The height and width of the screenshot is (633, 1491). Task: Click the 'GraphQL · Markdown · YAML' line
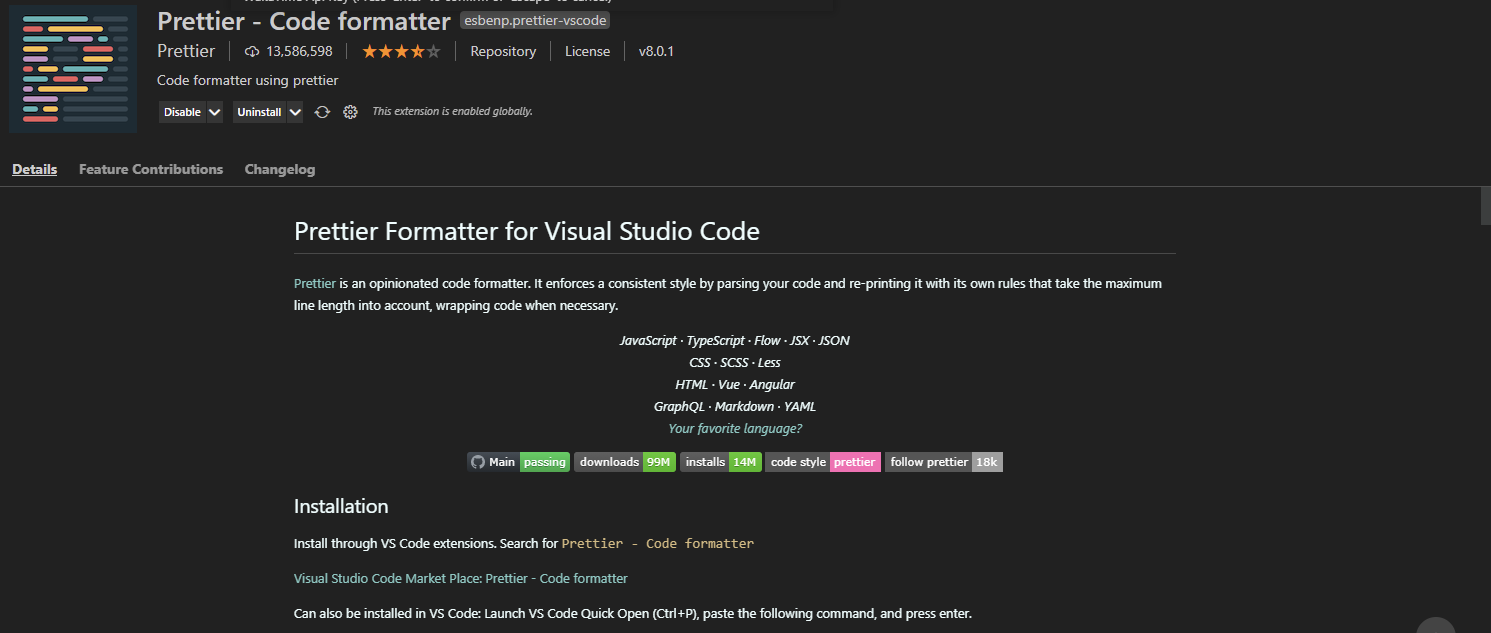(x=735, y=406)
